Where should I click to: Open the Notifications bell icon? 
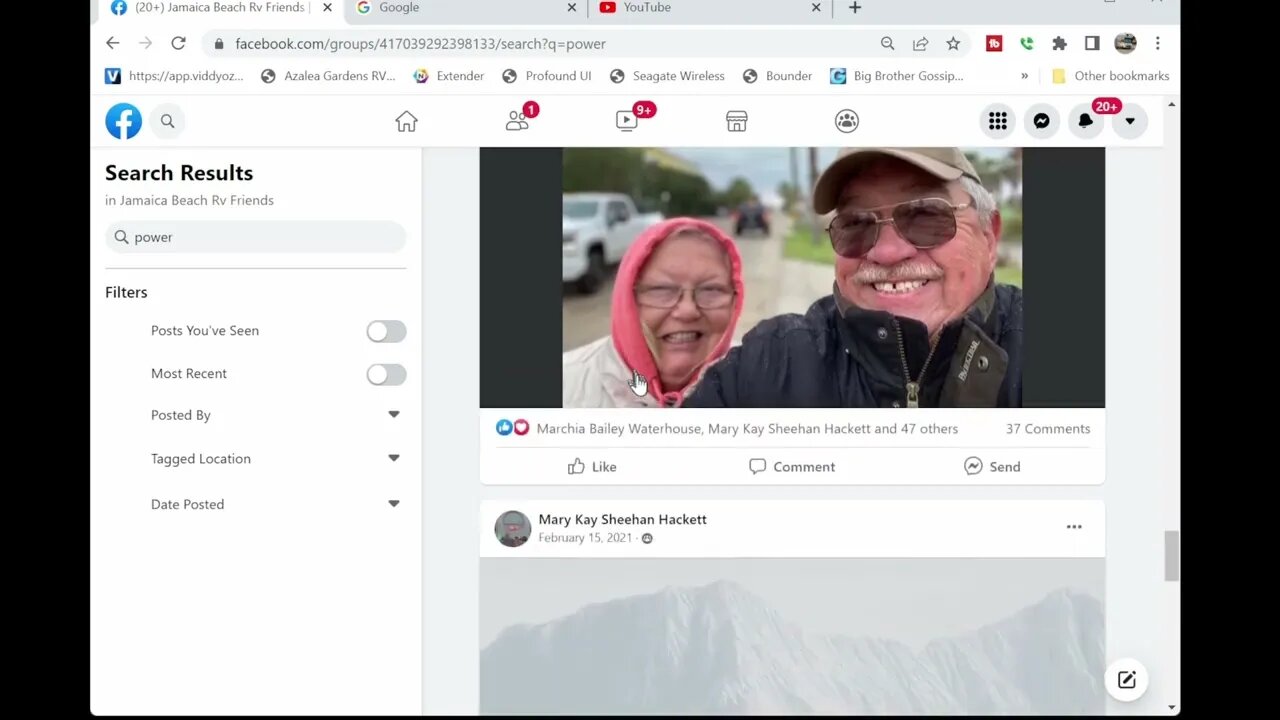[1085, 121]
